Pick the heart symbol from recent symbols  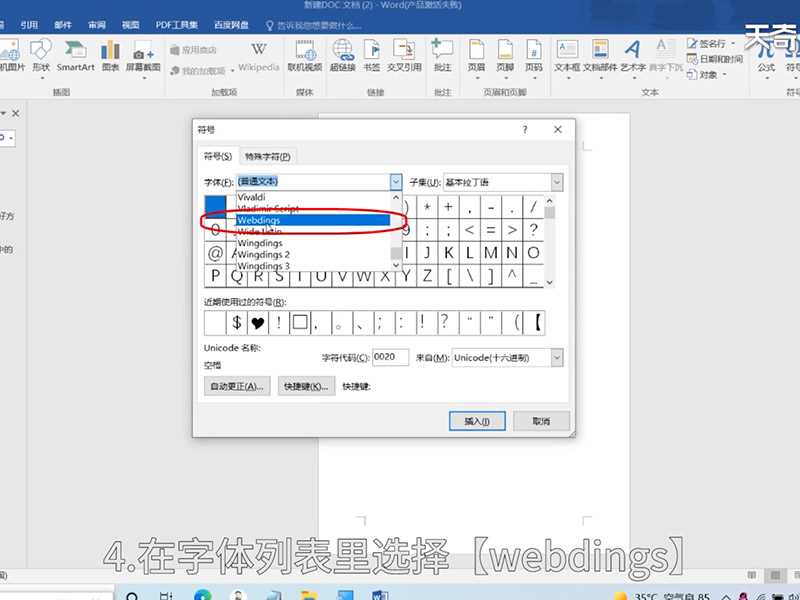tap(258, 322)
